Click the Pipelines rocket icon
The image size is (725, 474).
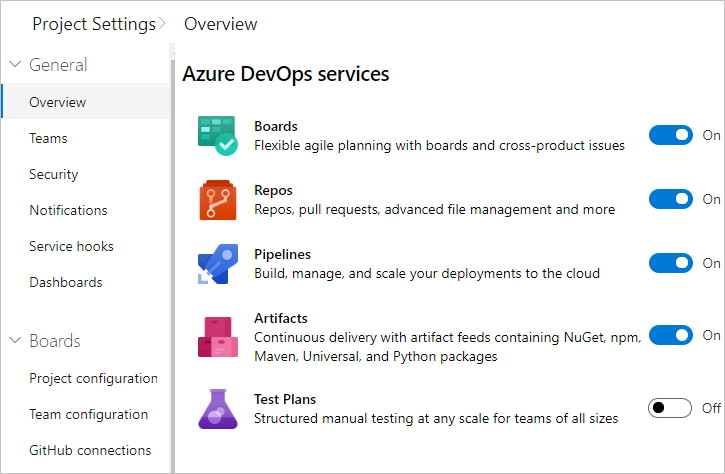pyautogui.click(x=217, y=264)
